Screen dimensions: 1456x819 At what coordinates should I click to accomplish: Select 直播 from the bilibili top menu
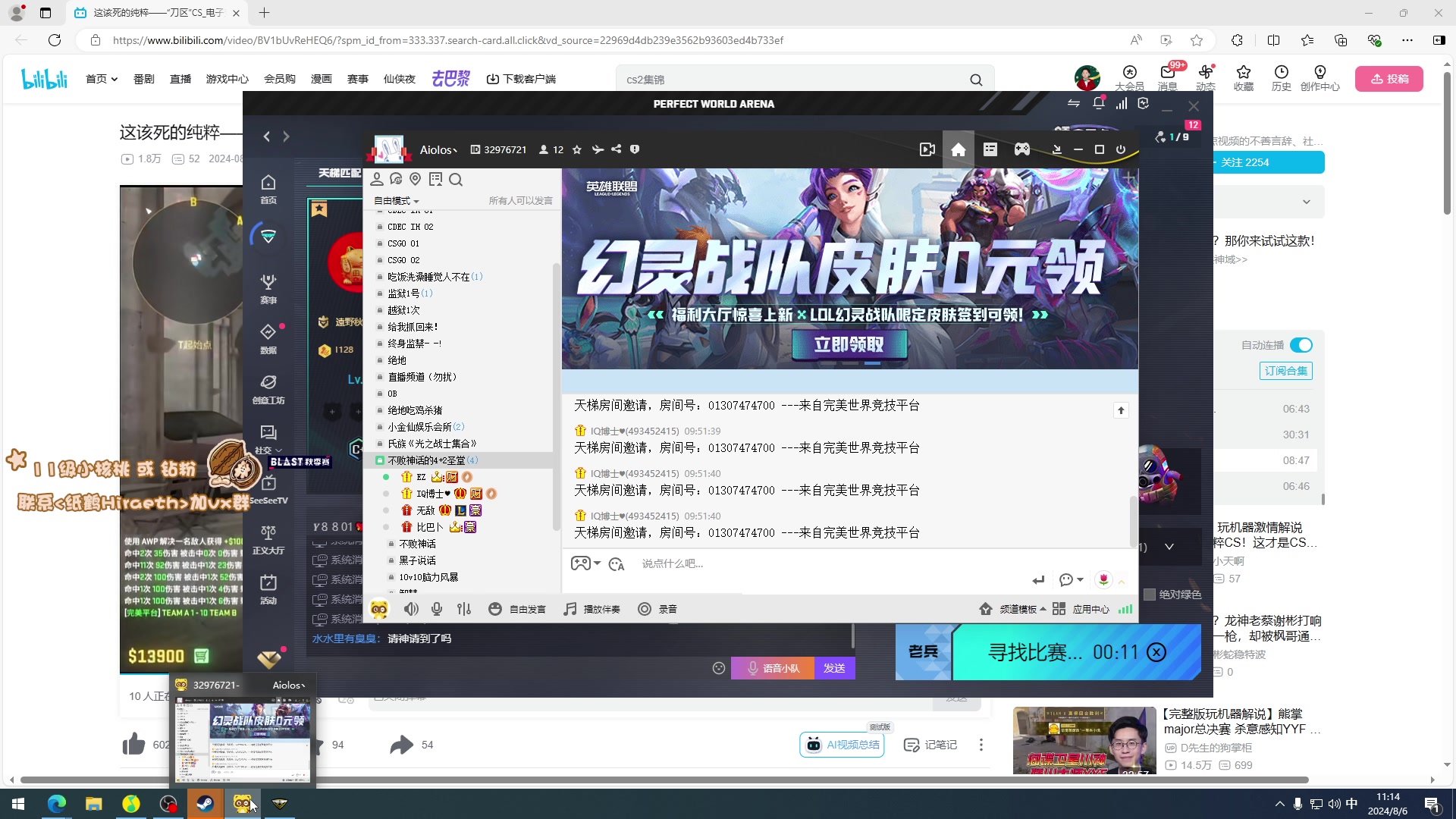tap(180, 79)
